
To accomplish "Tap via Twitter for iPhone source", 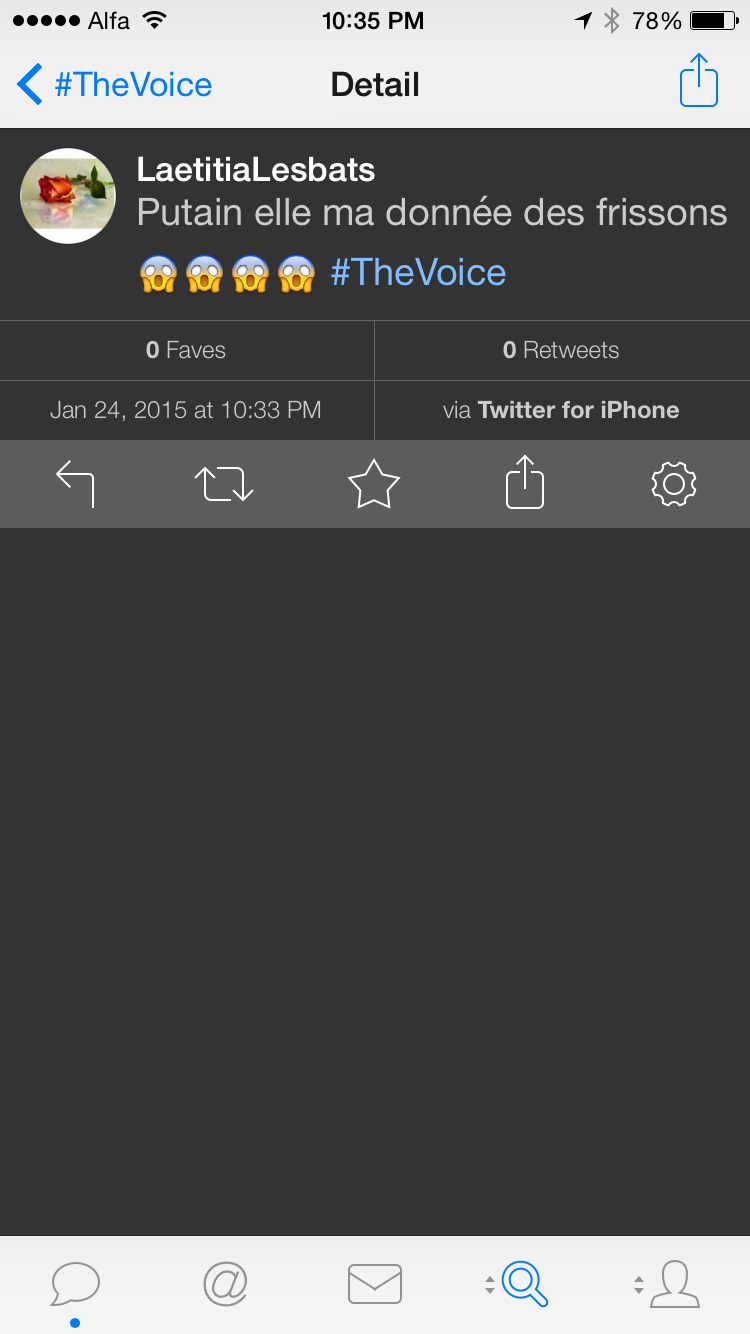I will (x=561, y=410).
